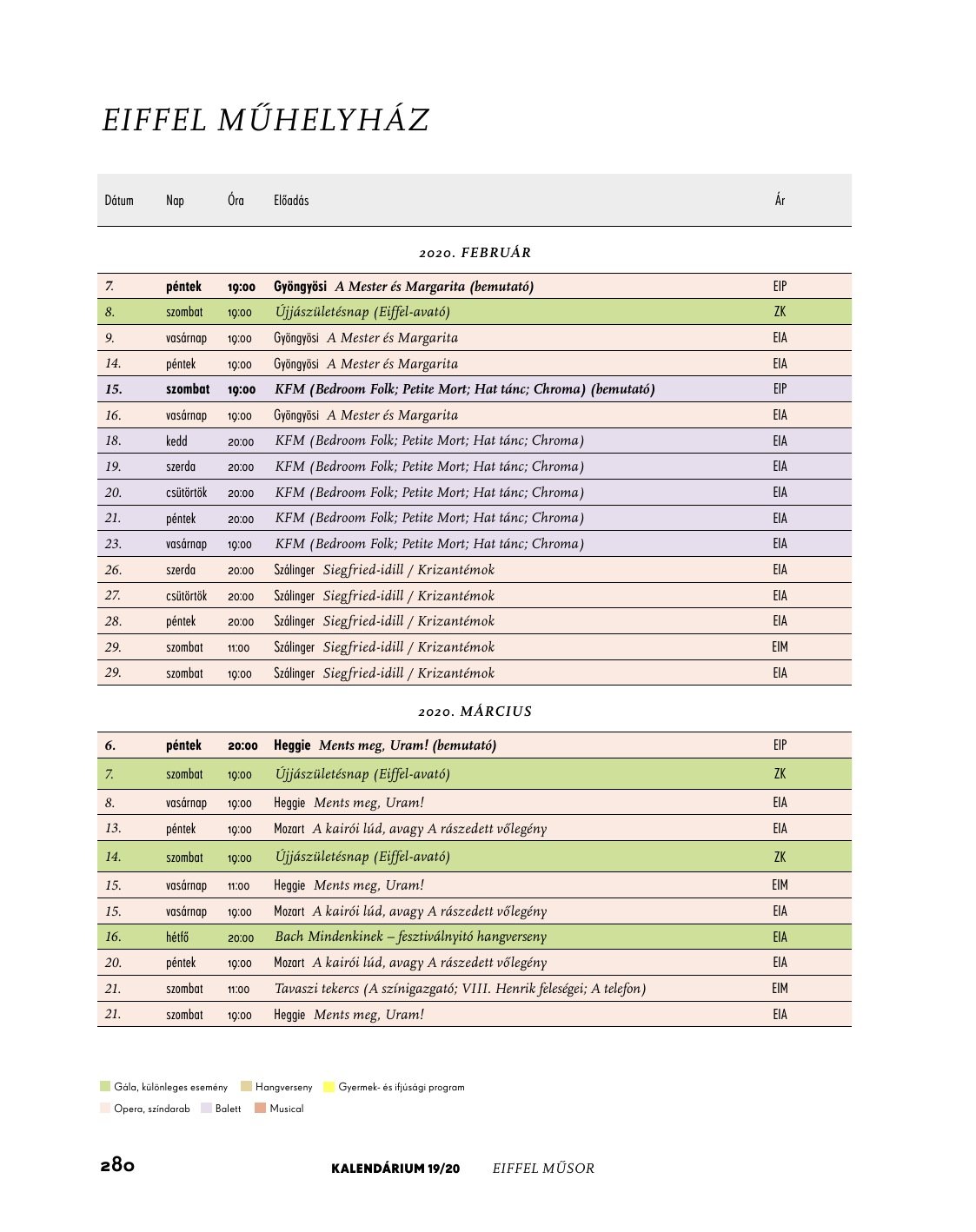The image size is (976, 1232).
Task: Select the Dátum column header
Action: [x=119, y=201]
